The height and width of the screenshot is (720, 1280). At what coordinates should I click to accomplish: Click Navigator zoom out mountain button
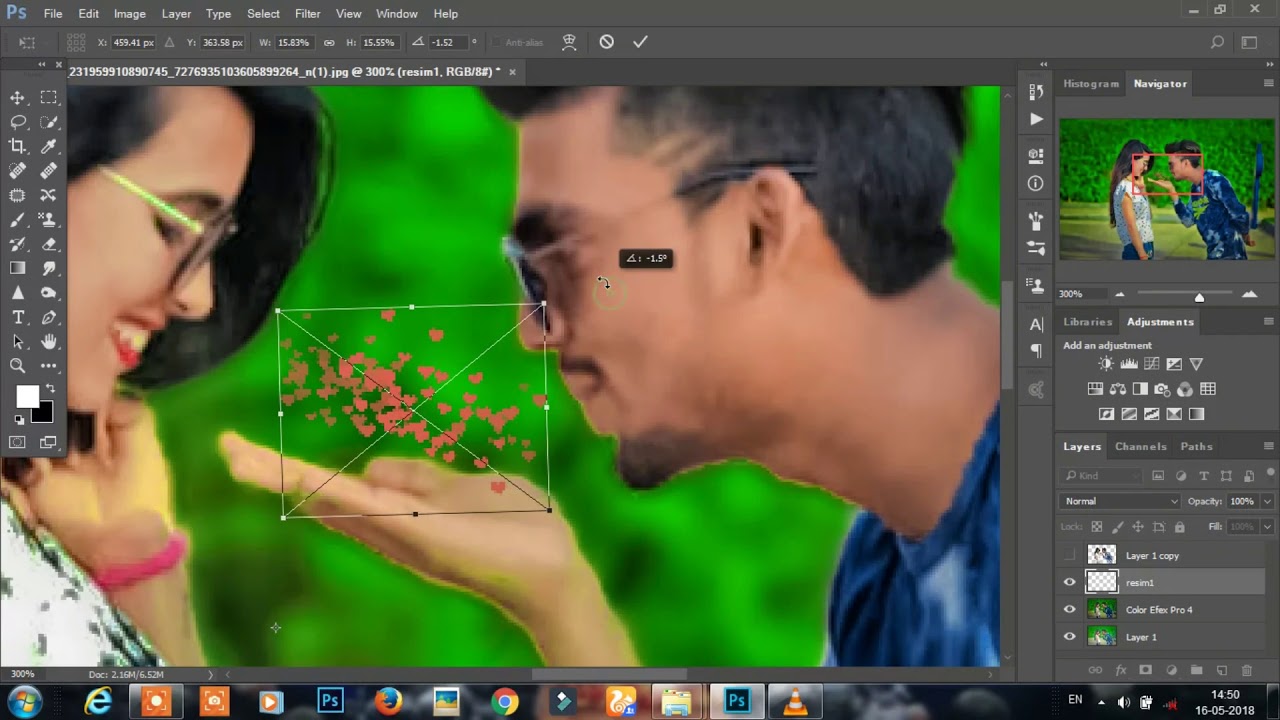[1119, 295]
